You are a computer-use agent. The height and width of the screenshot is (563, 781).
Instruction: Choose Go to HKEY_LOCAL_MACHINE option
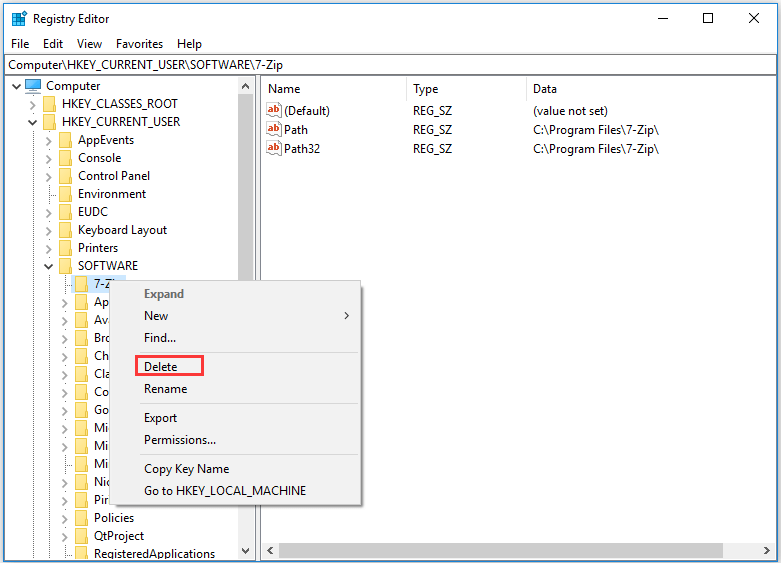pos(247,491)
